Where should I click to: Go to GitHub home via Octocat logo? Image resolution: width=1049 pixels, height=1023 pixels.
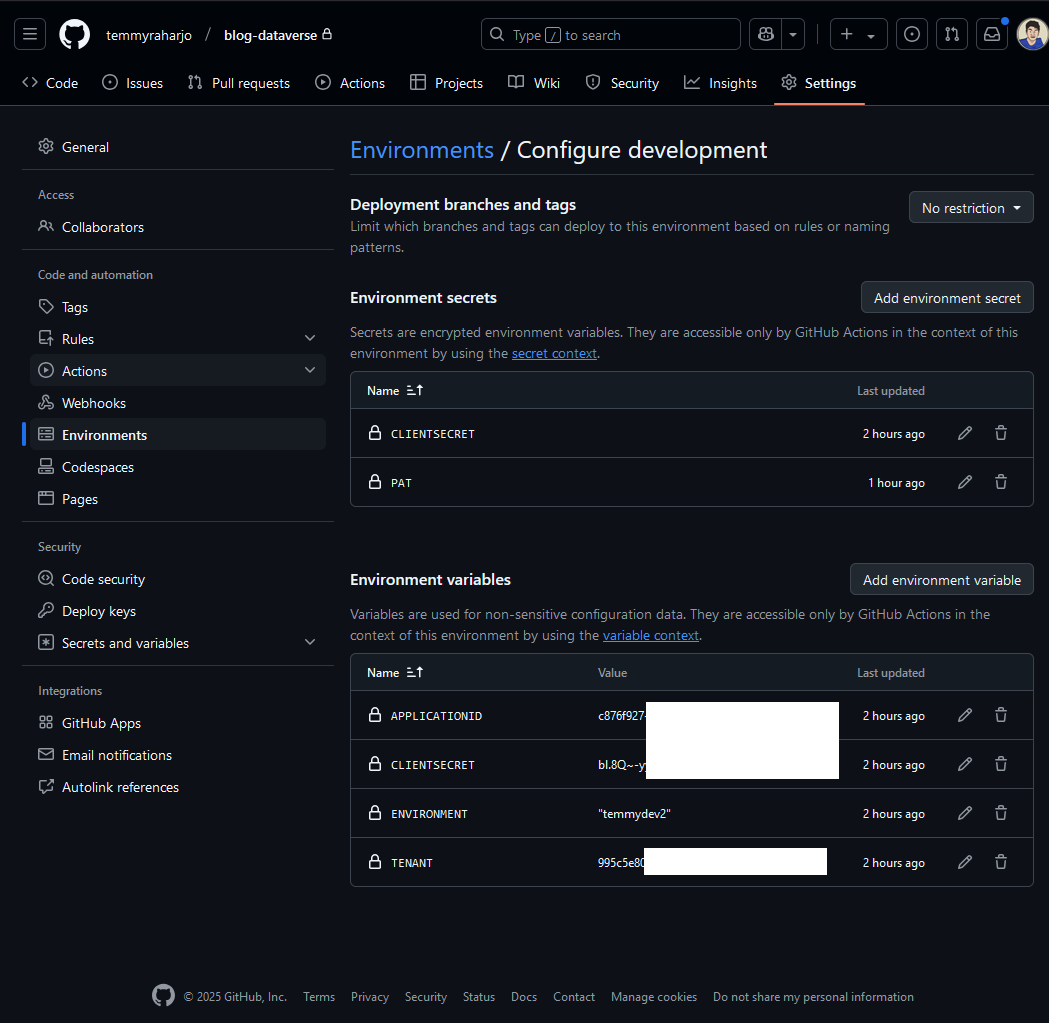[74, 34]
